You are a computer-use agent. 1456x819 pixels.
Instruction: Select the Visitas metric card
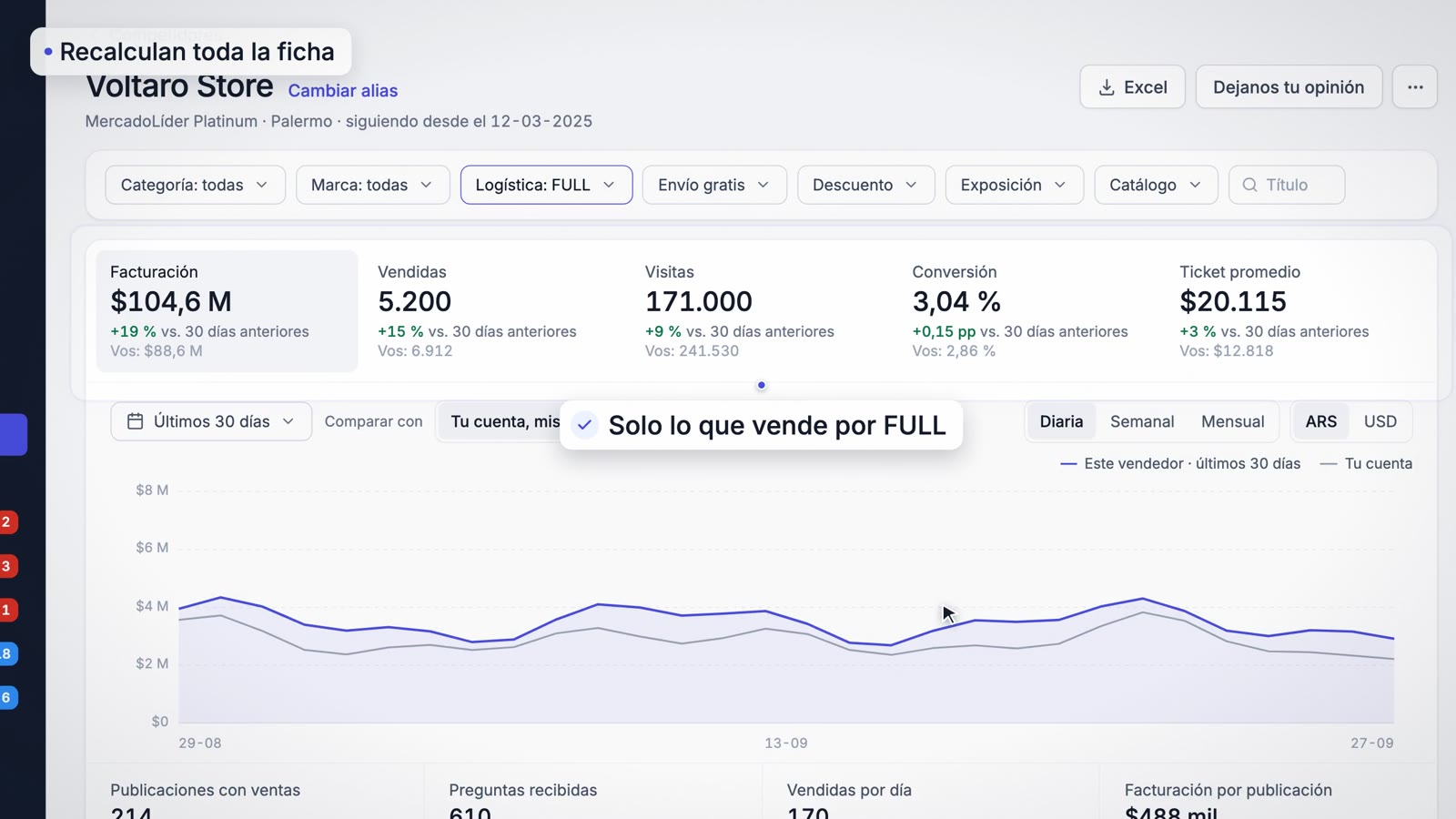coord(762,311)
